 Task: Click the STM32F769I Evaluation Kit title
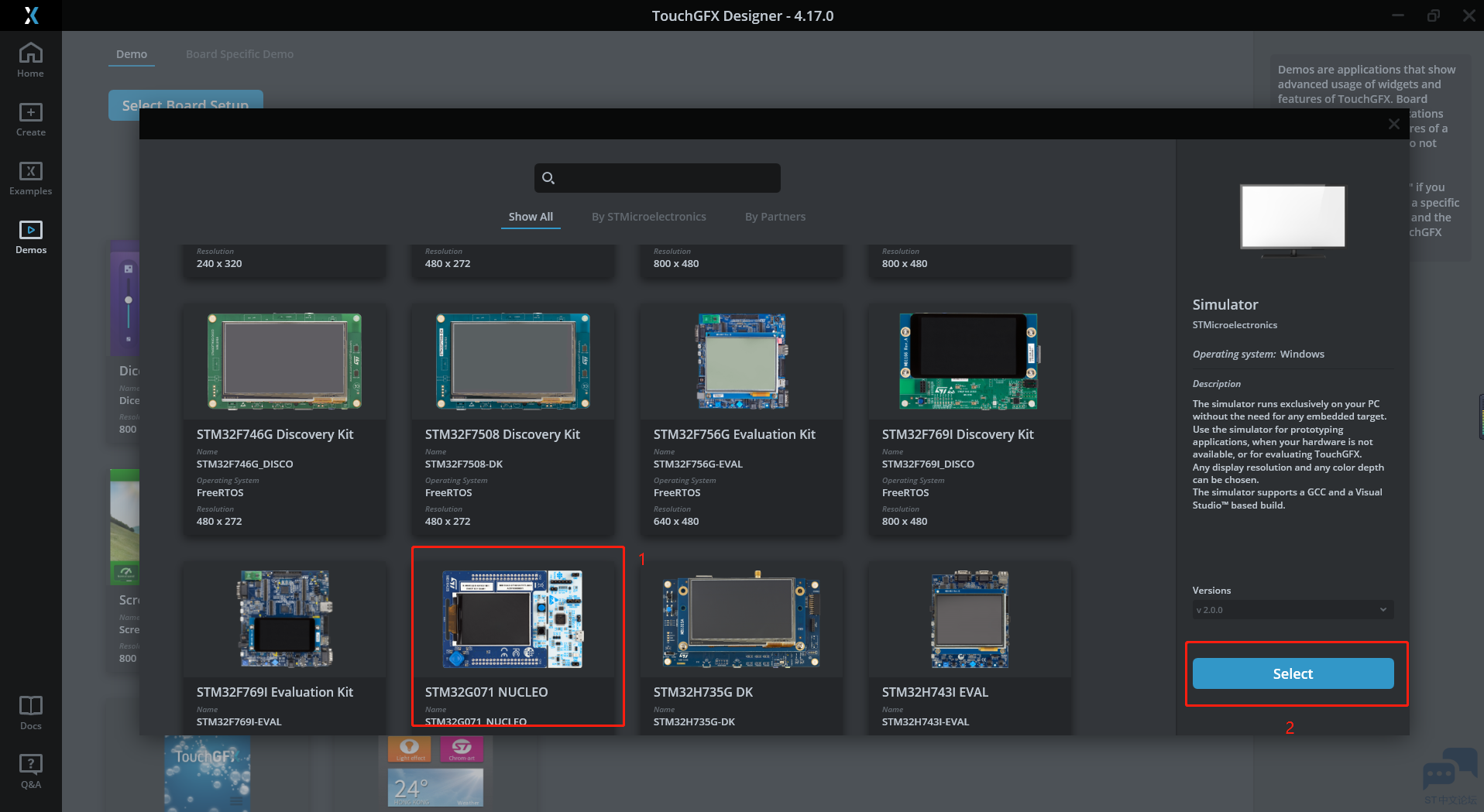click(275, 692)
